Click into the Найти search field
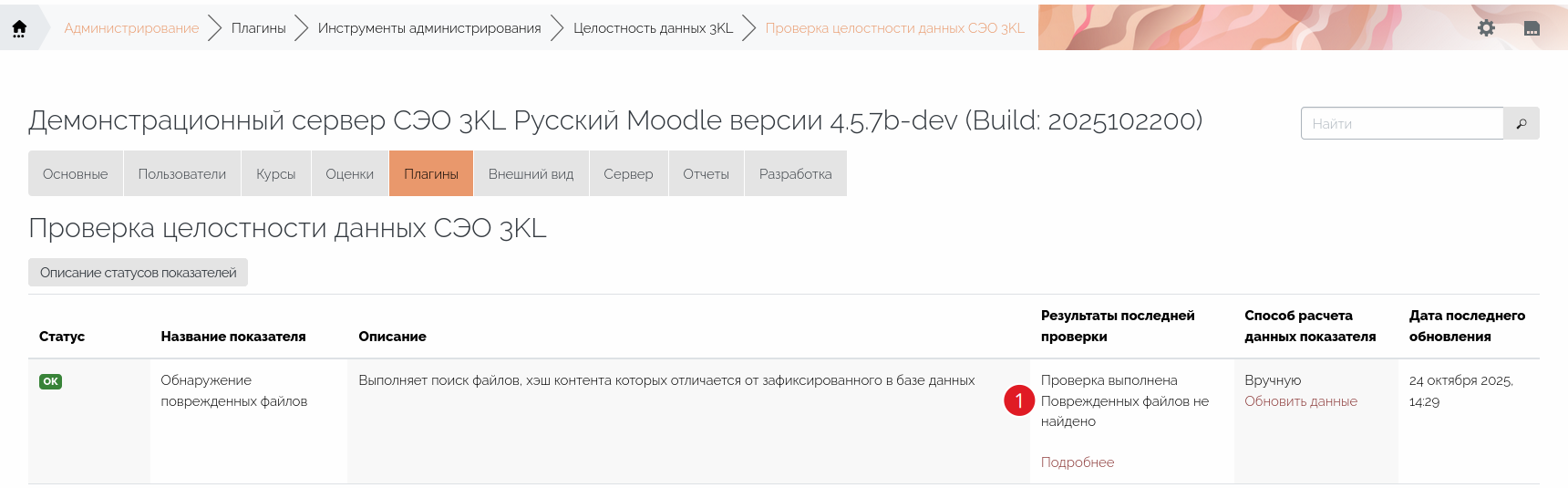1568x488 pixels. pos(1401,123)
